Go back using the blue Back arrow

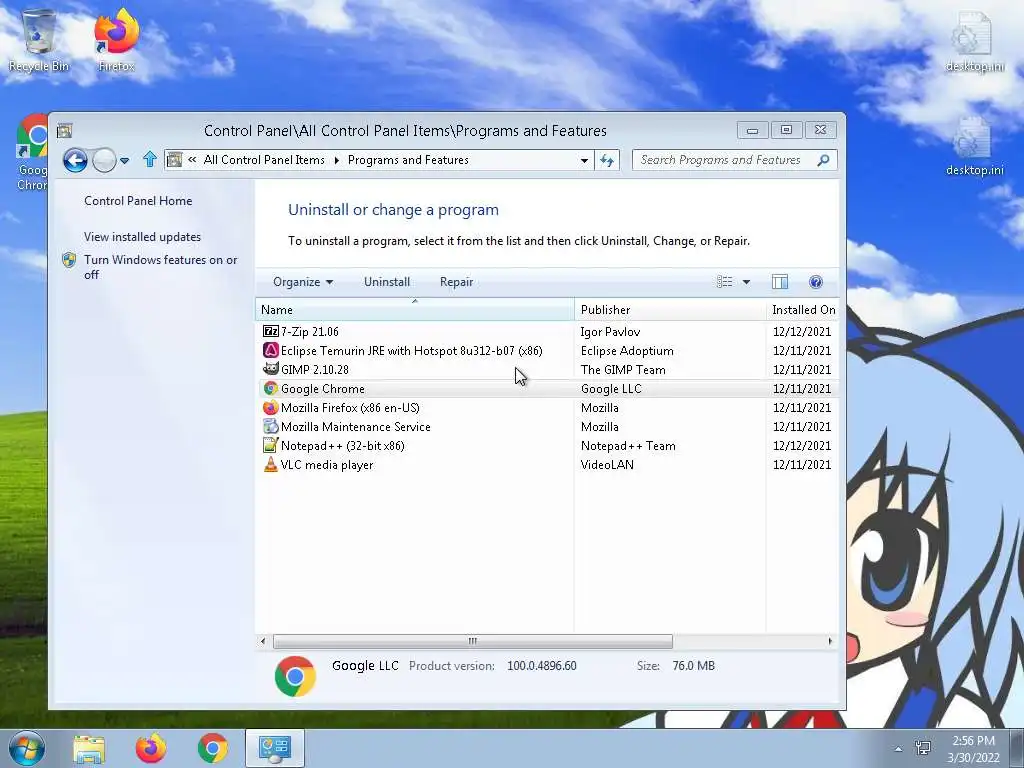pyautogui.click(x=75, y=160)
